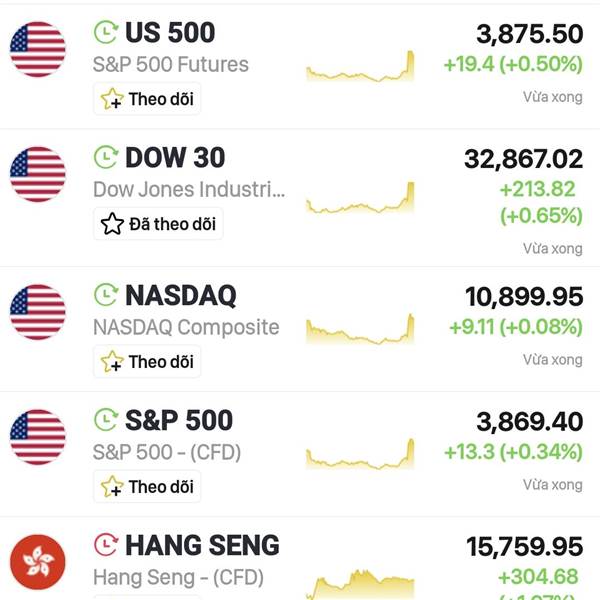Screen dimensions: 600x600
Task: Open S&P 500 Futures subtitle link
Action: (171, 64)
